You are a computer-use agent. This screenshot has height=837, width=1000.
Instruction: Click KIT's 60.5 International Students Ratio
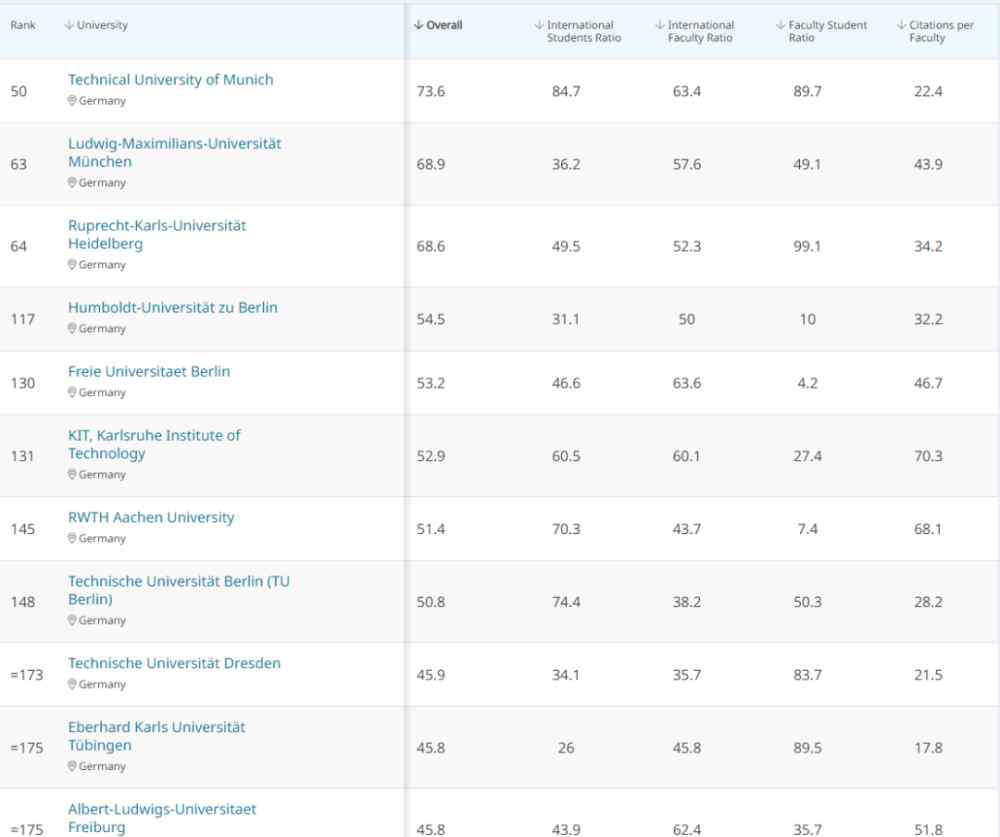click(566, 456)
